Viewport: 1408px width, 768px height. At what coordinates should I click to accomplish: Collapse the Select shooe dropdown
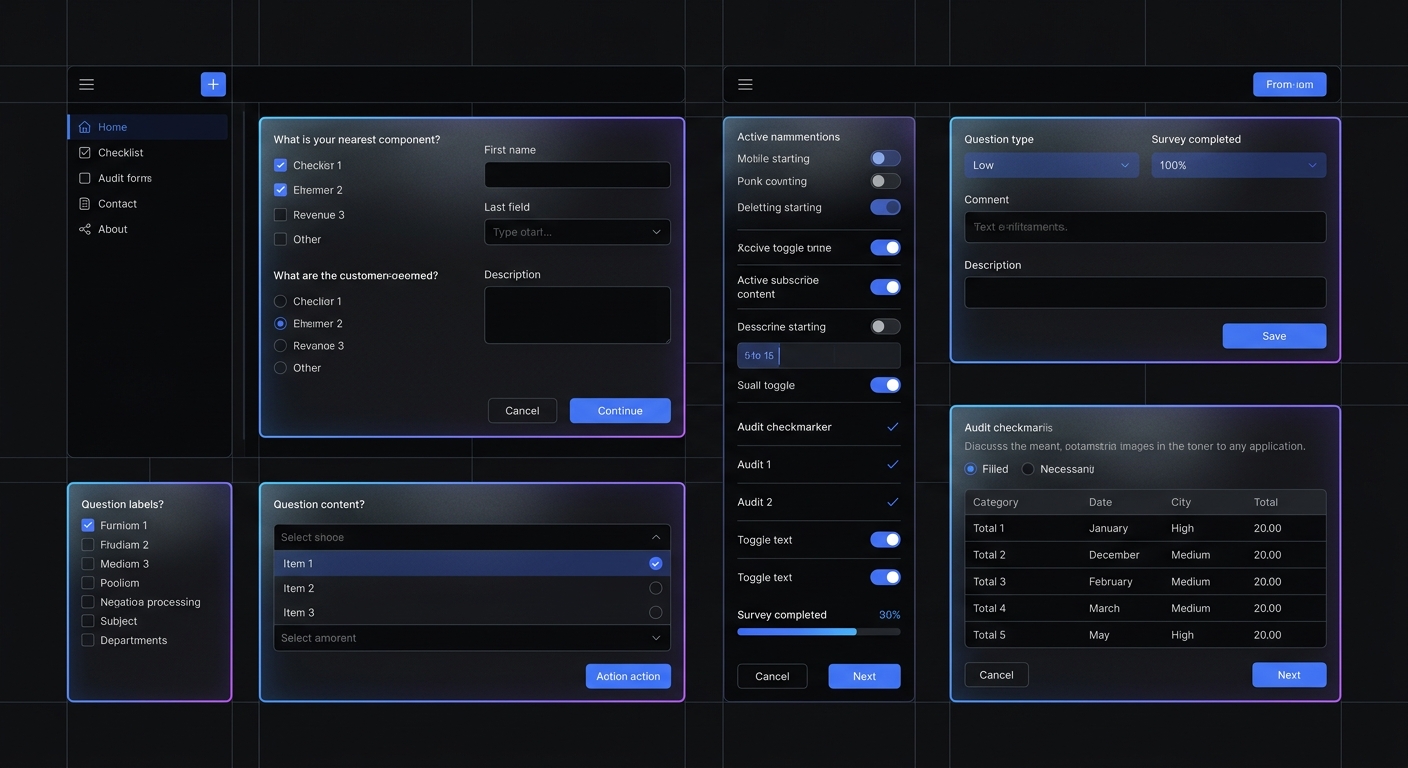point(472,537)
